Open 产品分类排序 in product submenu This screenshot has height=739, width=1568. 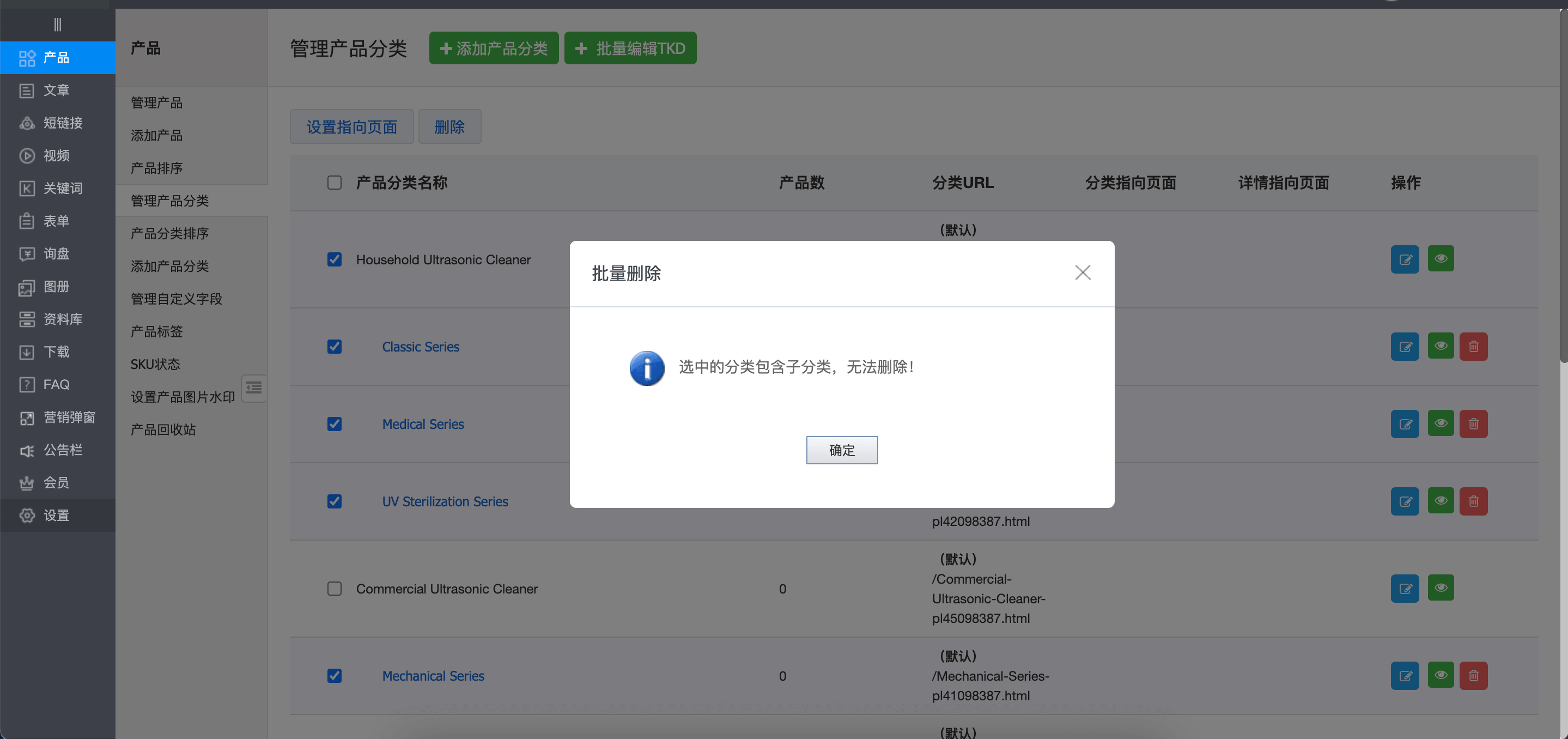(170, 233)
